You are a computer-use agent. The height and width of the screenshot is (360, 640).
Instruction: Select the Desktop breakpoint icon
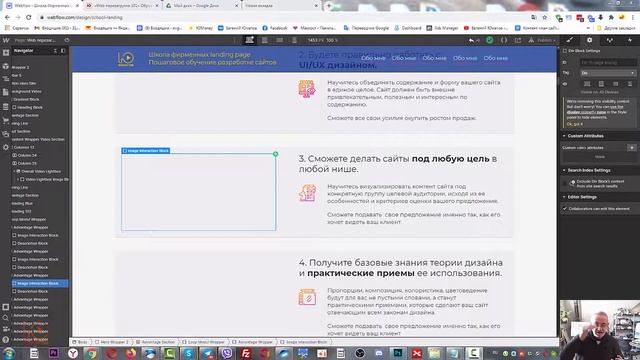[x=249, y=40]
